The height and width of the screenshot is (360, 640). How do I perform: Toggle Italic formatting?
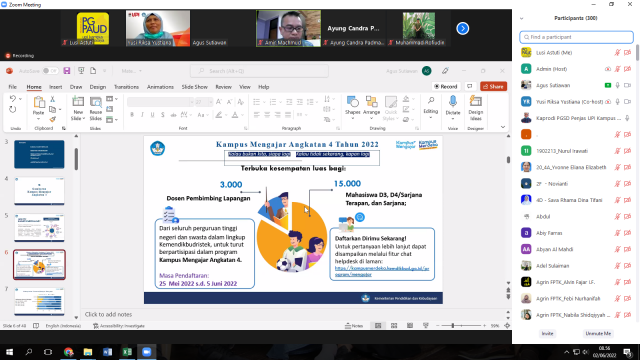(142, 115)
